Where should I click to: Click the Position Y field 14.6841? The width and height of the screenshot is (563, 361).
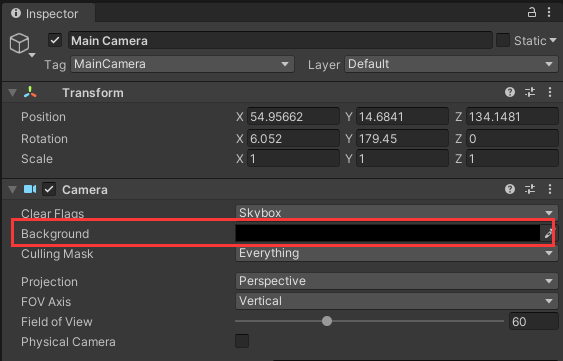[402, 116]
